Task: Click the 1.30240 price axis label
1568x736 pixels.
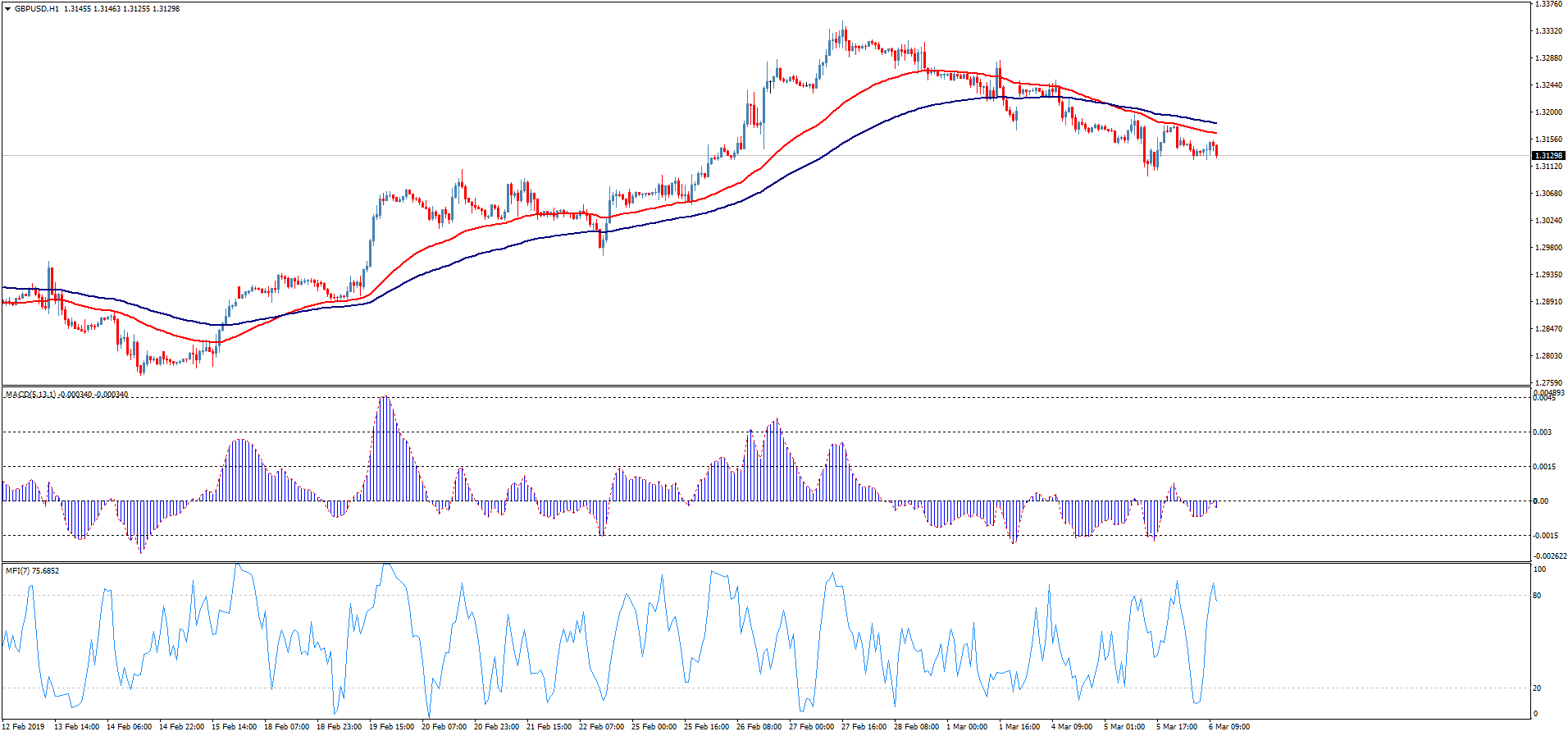Action: [1547, 221]
